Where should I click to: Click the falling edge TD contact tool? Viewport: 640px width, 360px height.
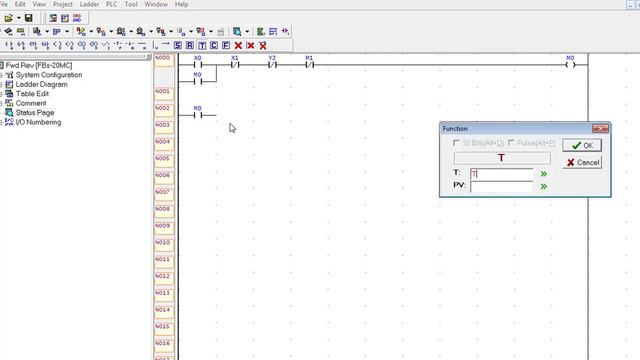click(45, 45)
